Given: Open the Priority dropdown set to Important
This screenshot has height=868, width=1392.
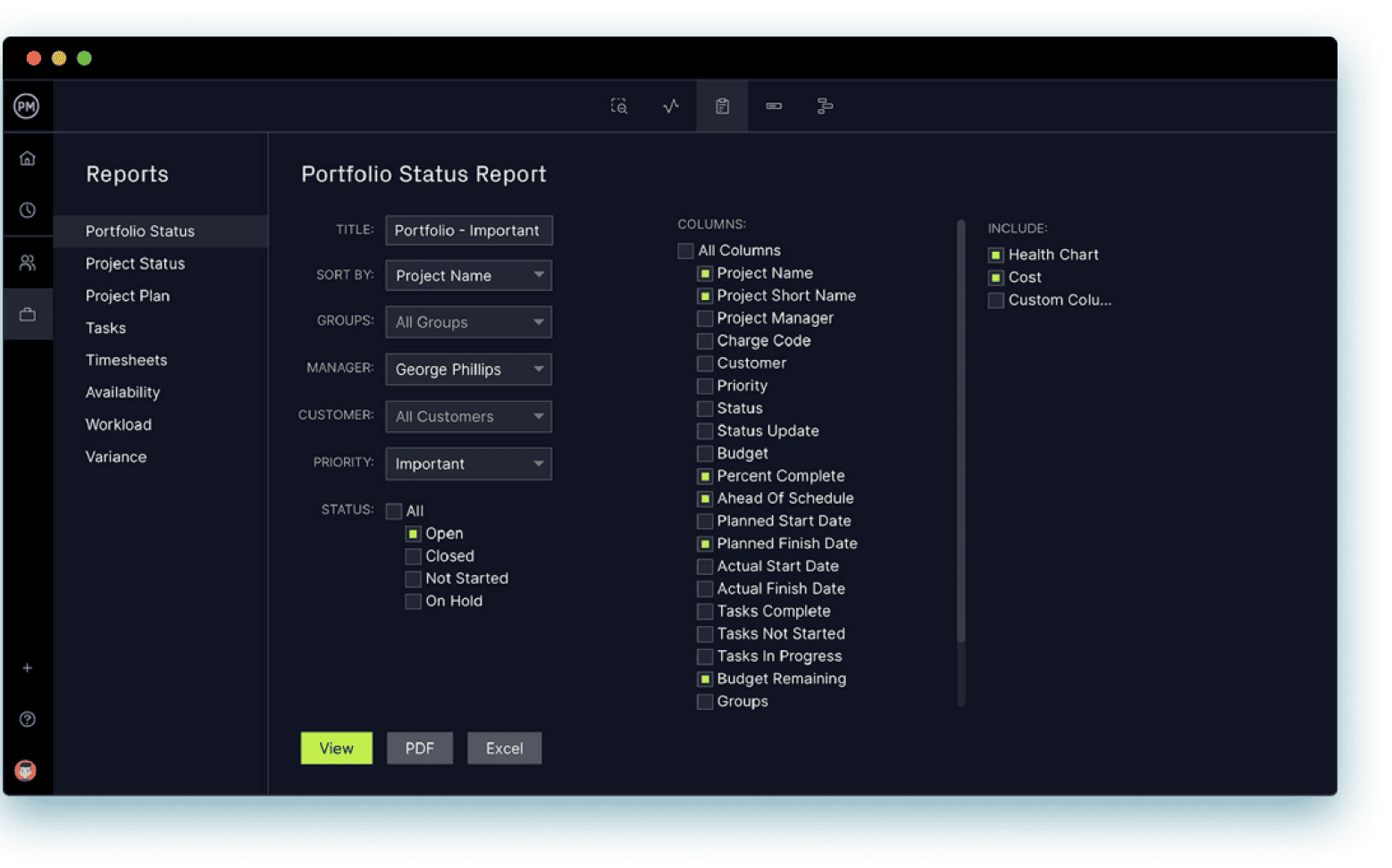Looking at the screenshot, I should (468, 463).
